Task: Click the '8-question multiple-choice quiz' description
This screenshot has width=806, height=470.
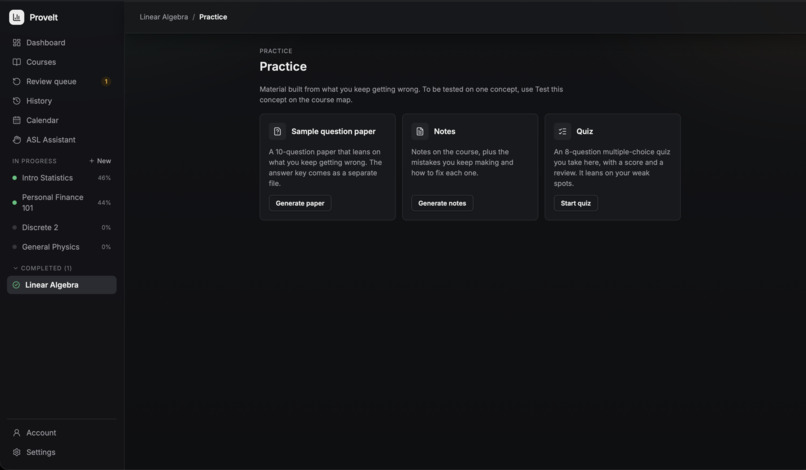Action: click(x=612, y=168)
